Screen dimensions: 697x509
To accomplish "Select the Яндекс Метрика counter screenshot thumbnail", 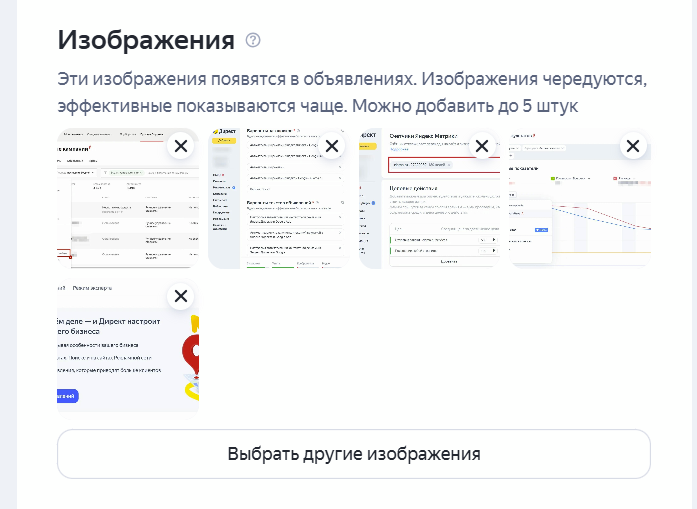I will pyautogui.click(x=429, y=198).
